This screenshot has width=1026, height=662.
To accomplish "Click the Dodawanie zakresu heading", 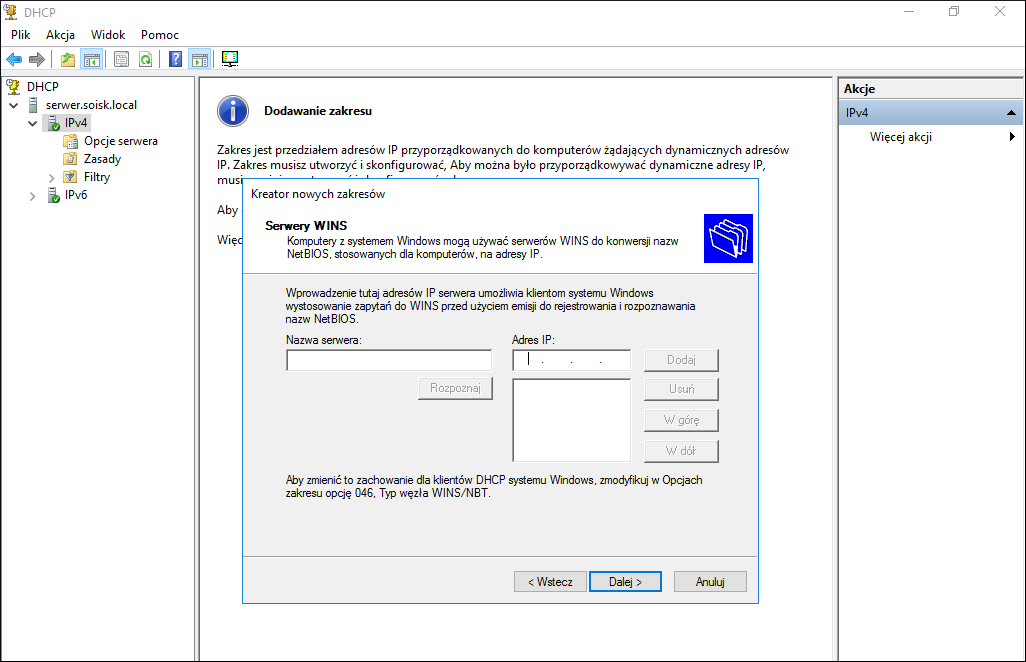I will point(318,111).
